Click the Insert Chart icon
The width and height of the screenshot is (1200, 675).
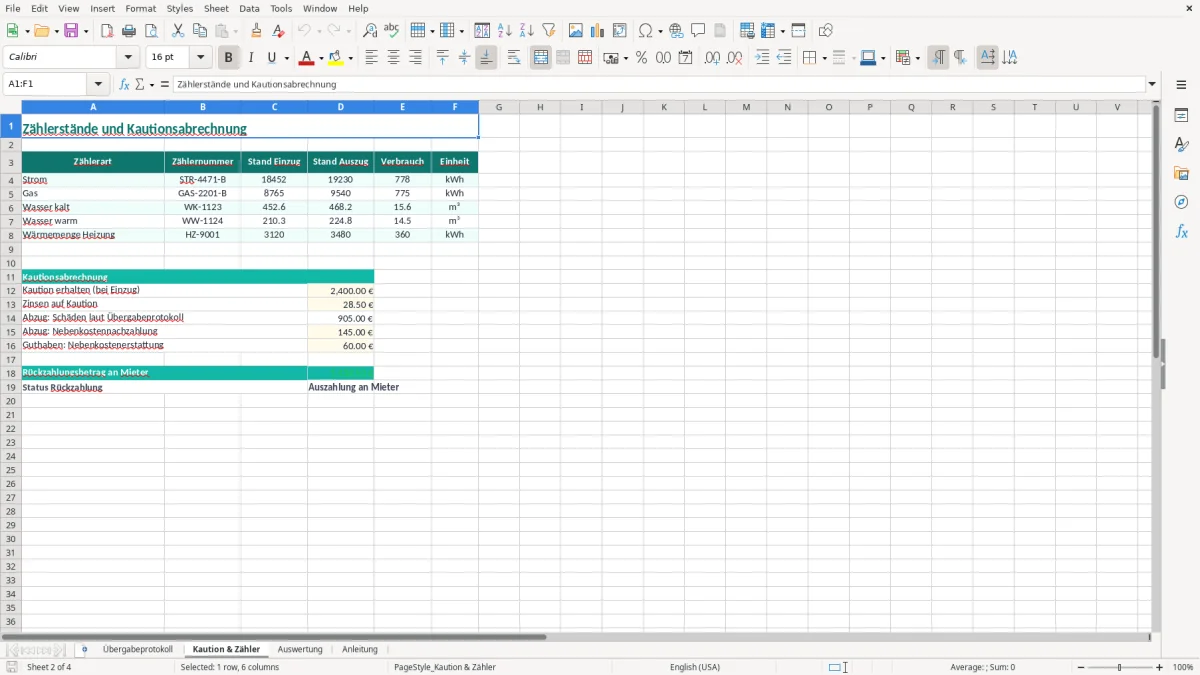(597, 31)
